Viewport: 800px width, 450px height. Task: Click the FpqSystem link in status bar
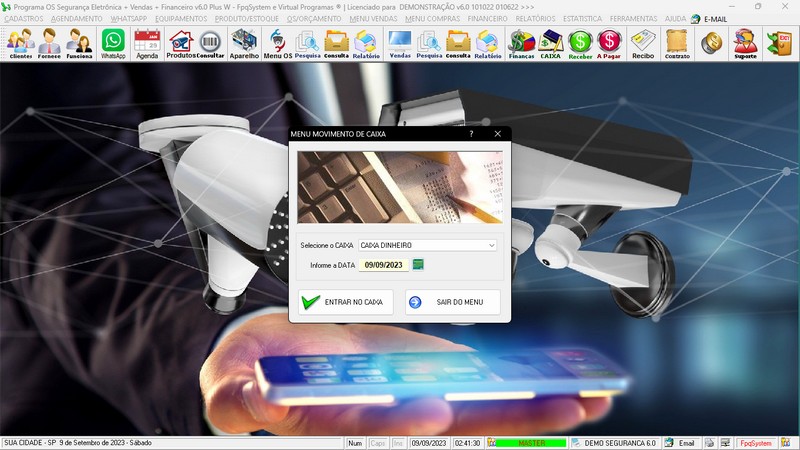point(756,443)
